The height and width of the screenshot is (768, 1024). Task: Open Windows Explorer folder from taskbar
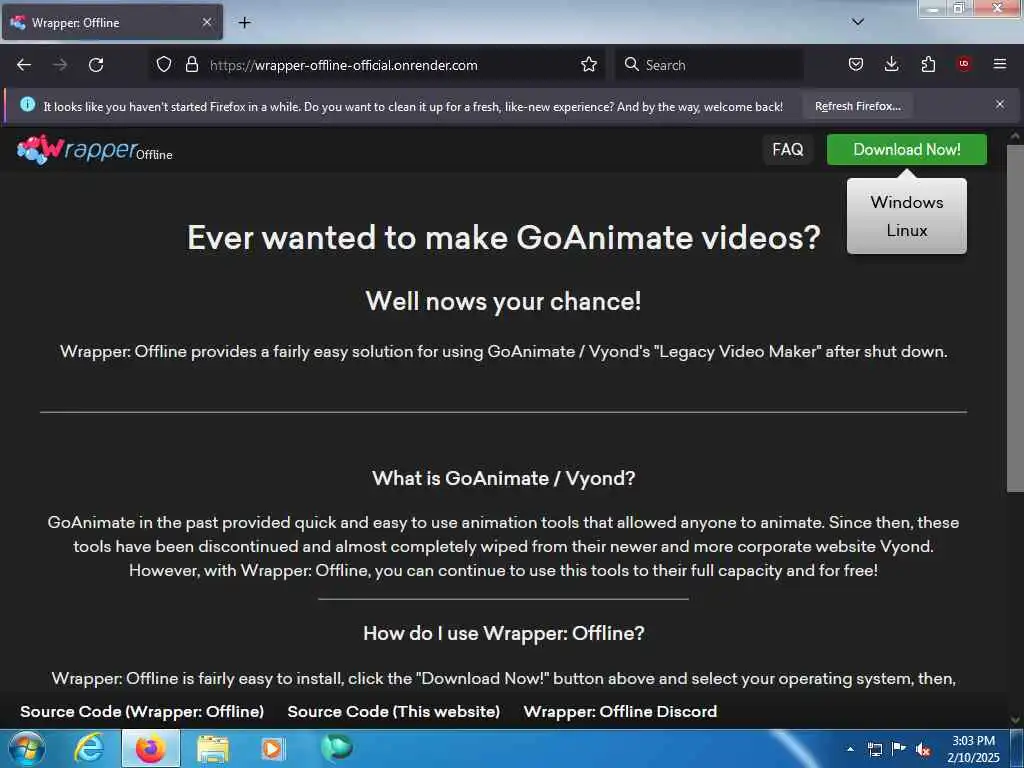(212, 748)
